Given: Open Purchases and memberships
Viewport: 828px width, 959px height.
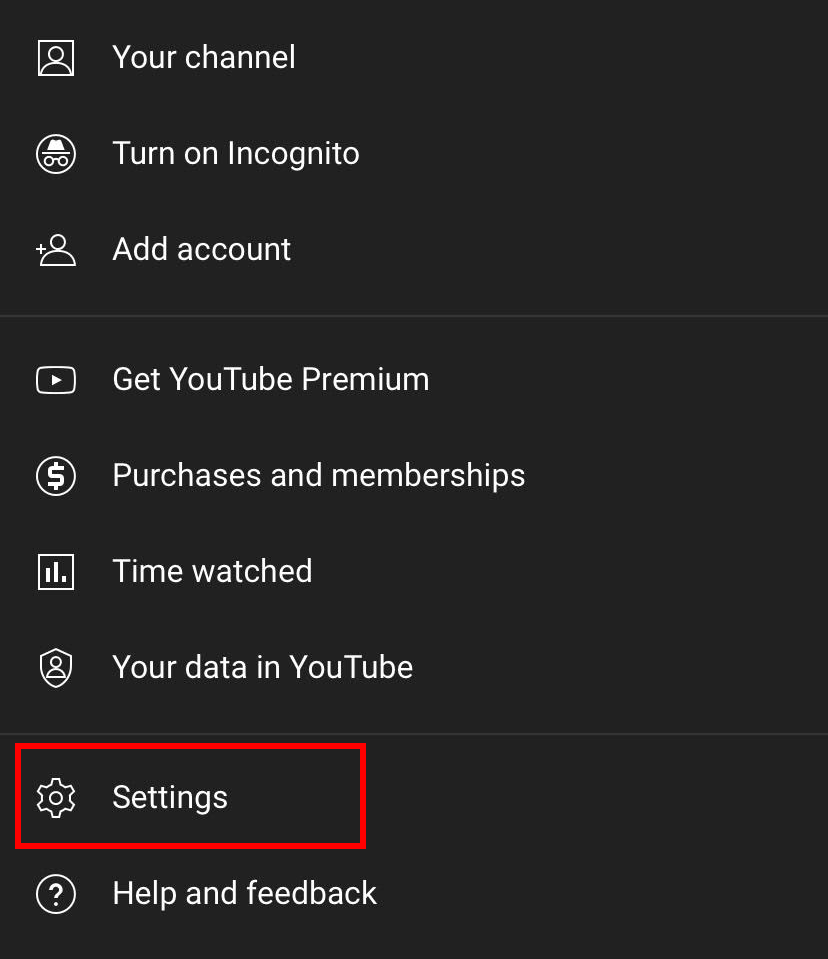Looking at the screenshot, I should pos(319,476).
